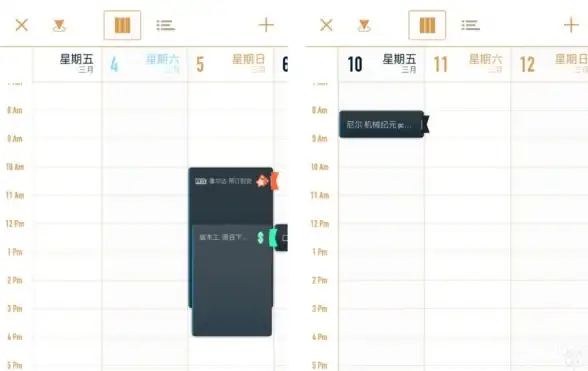This screenshot has width=588, height=371.
Task: Close the calendar screen showing days 4 and 5
Action: 22,25
